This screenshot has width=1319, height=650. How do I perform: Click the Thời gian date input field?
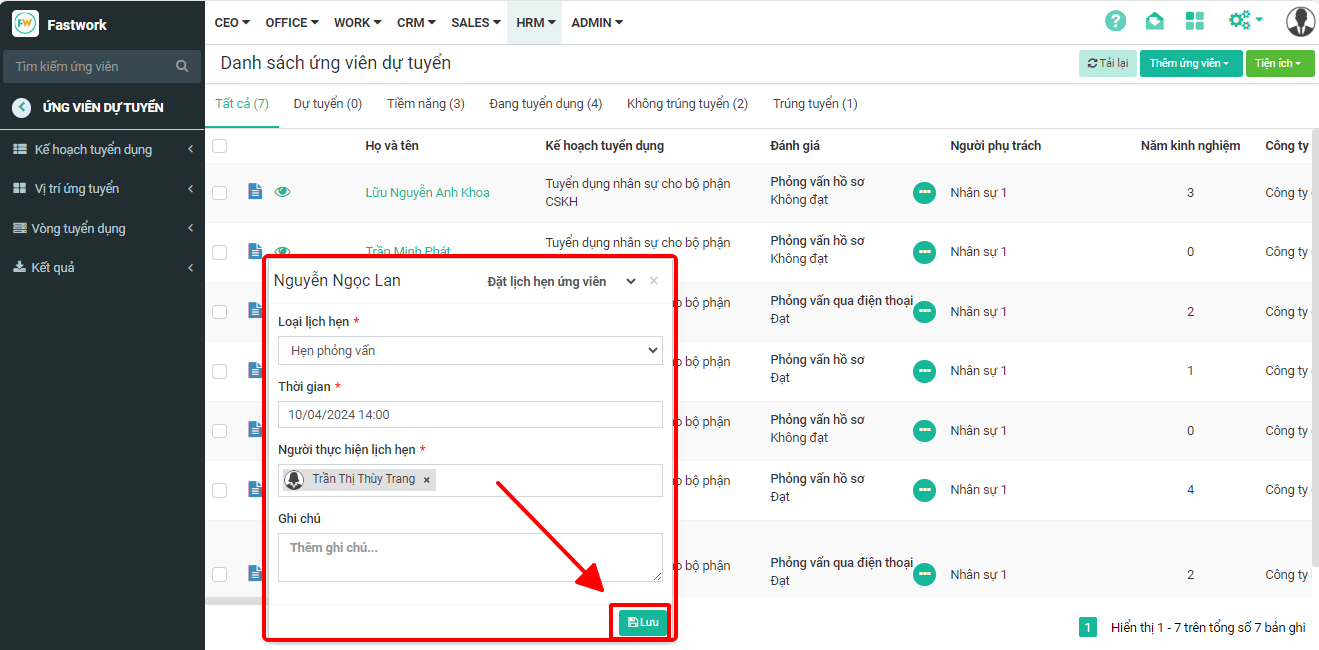pos(470,414)
